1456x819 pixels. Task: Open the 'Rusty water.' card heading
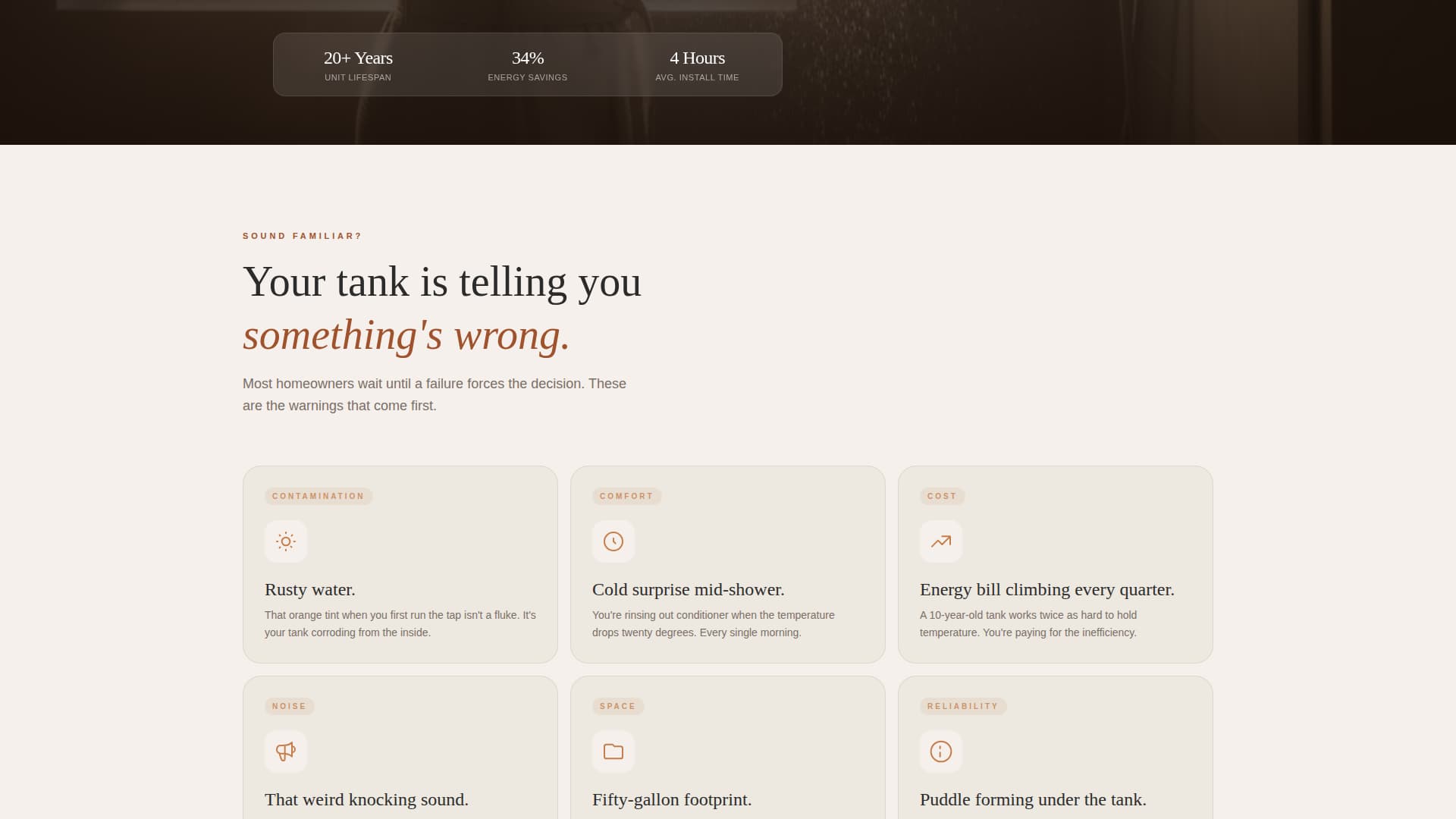(310, 589)
